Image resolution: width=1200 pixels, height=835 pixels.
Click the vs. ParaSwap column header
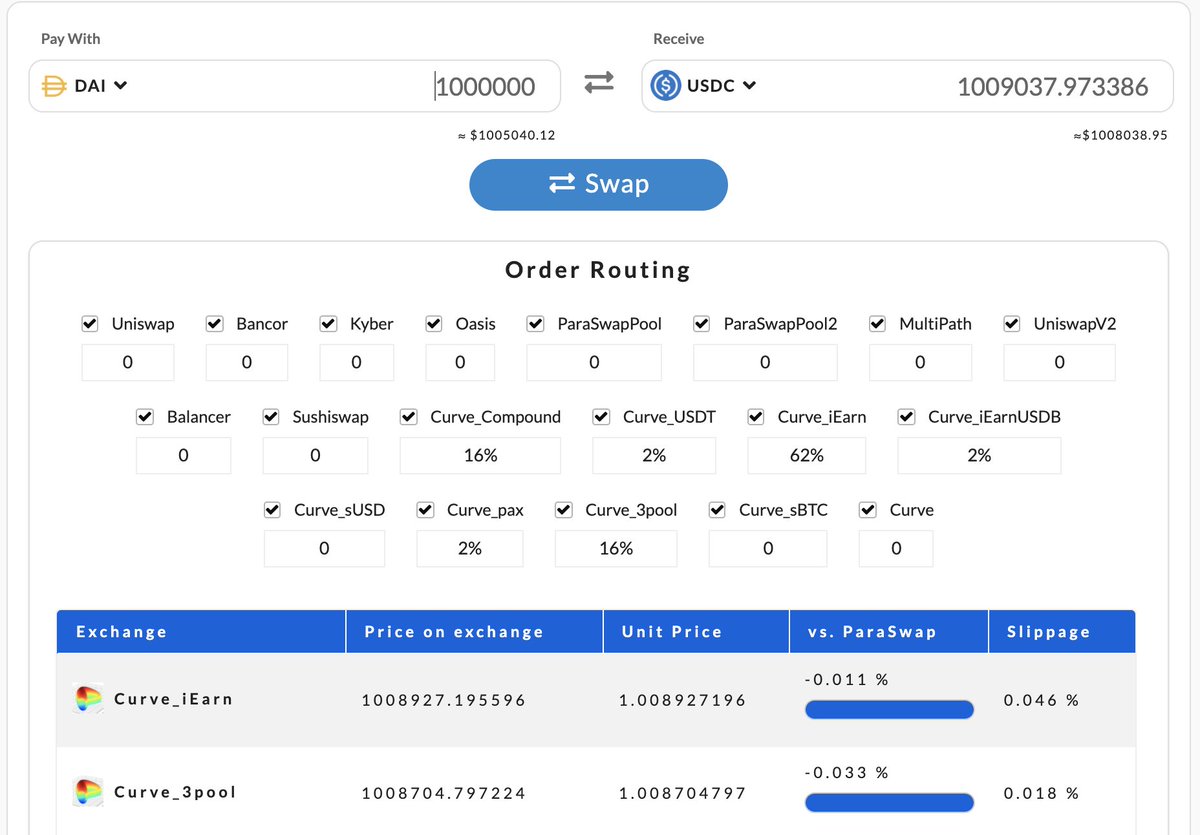[889, 632]
